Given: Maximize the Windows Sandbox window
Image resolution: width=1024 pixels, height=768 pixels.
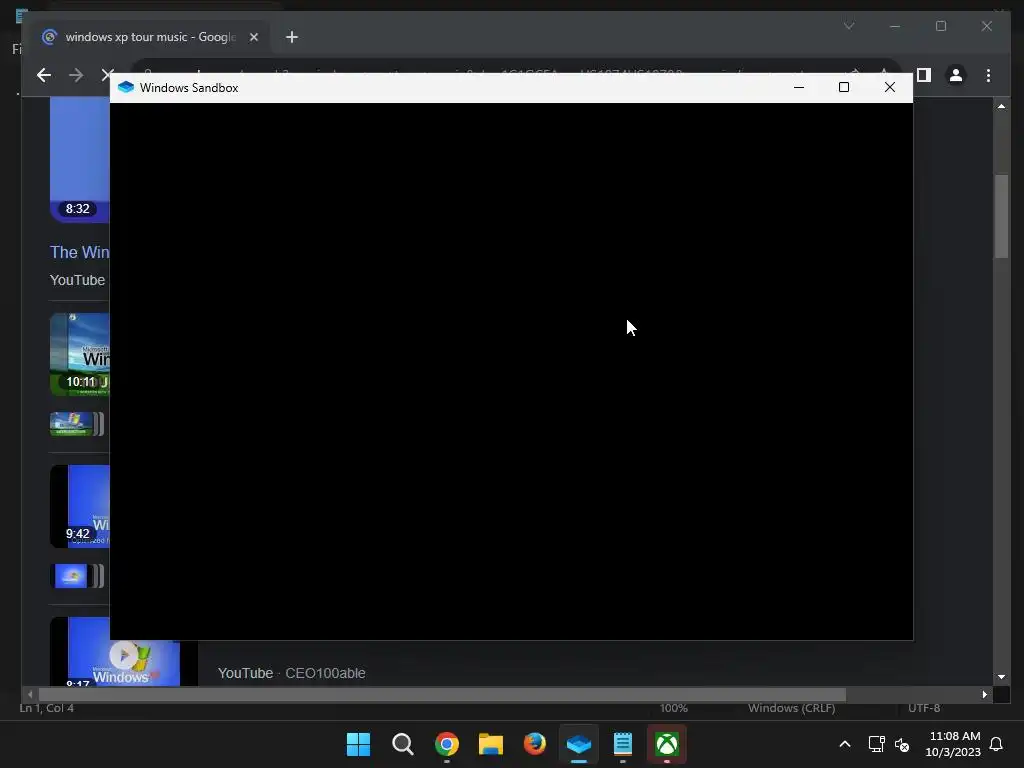Looking at the screenshot, I should [844, 87].
